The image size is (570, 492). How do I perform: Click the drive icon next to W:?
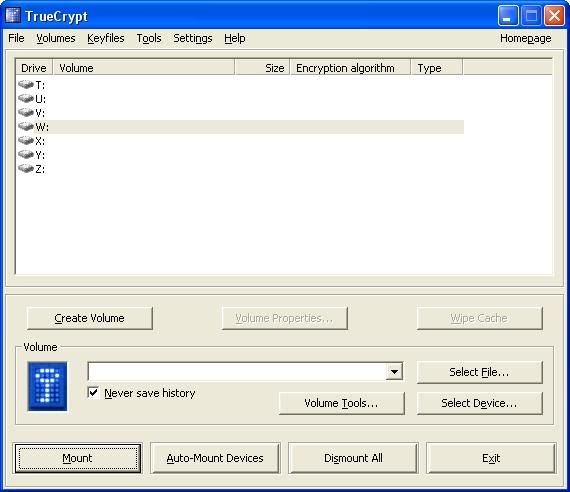point(26,127)
